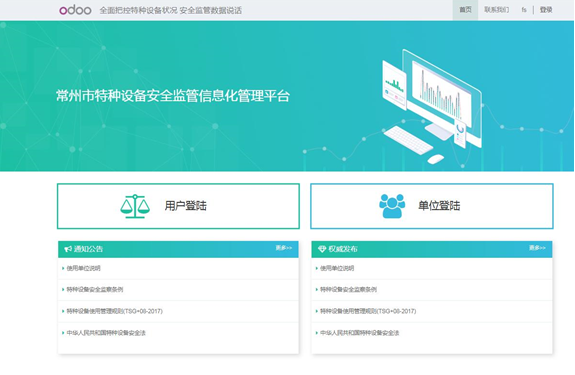The height and width of the screenshot is (375, 575).
Task: Open 中华人民共和国特种设备安全法 in 权威发布 list
Action: point(360,333)
